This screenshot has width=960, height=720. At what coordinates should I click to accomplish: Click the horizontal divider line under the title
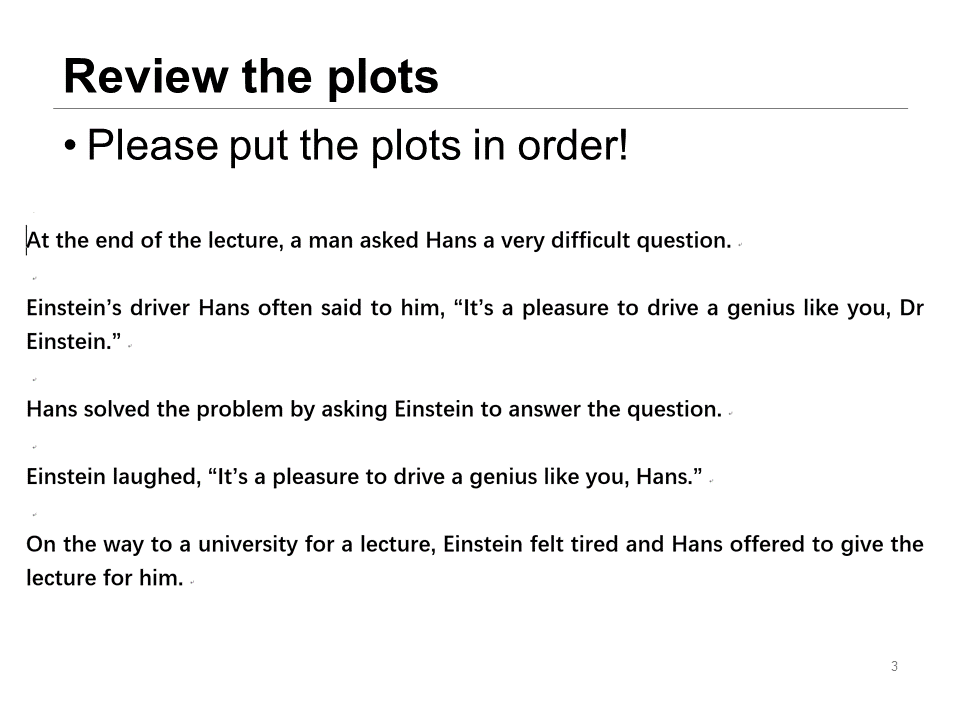click(480, 108)
